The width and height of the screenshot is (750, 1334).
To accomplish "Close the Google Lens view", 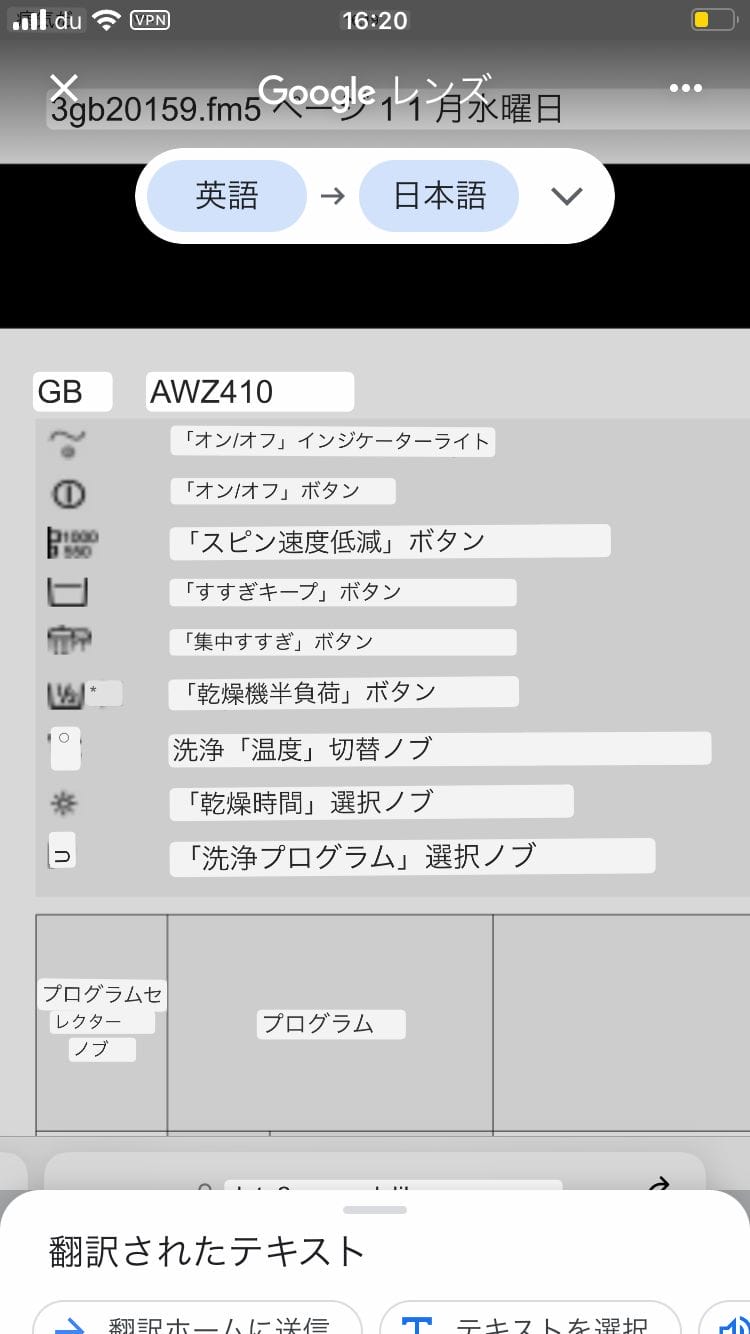I will pos(64,88).
